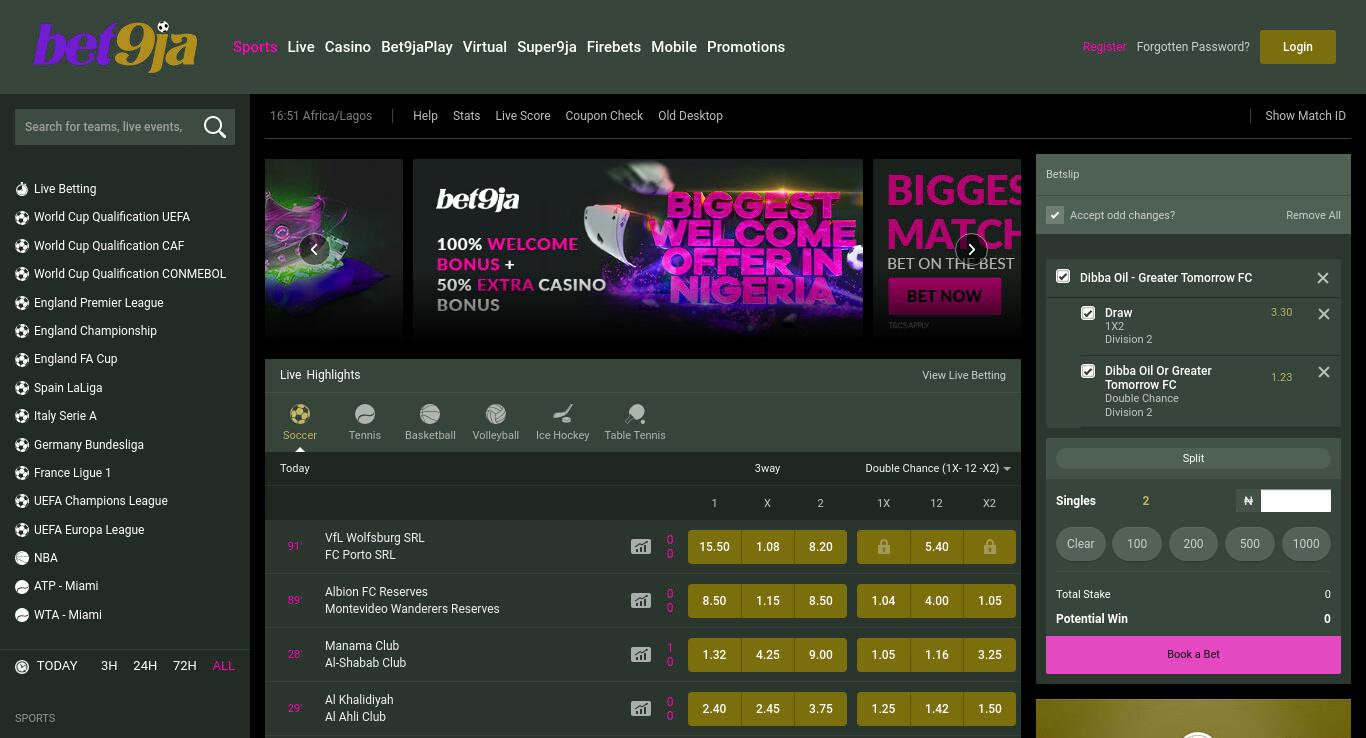Viewport: 1366px width, 738px height.
Task: Open NBA in the sidebar
Action: 46,558
